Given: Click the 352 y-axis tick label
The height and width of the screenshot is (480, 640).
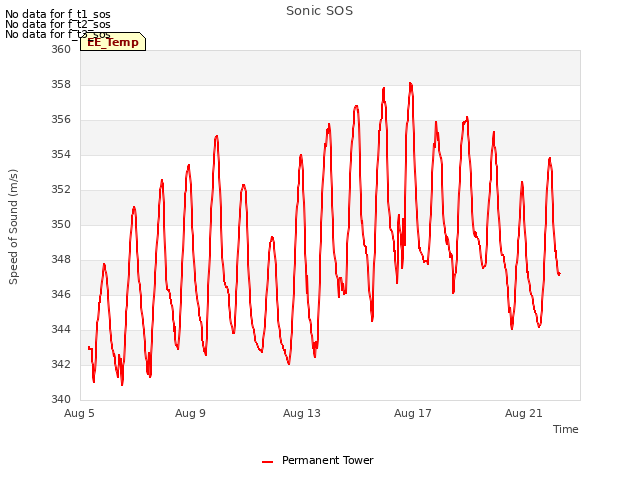Looking at the screenshot, I should [61, 190].
